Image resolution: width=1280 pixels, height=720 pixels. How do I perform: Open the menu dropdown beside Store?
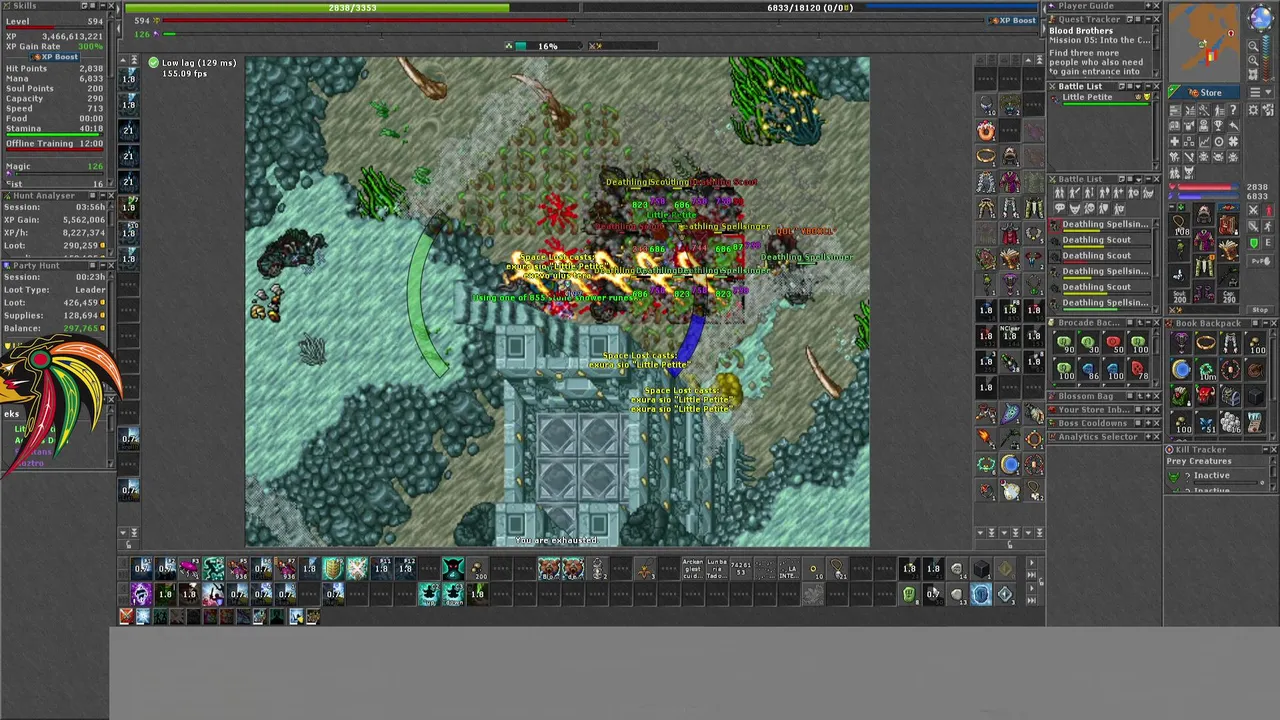1259,93
